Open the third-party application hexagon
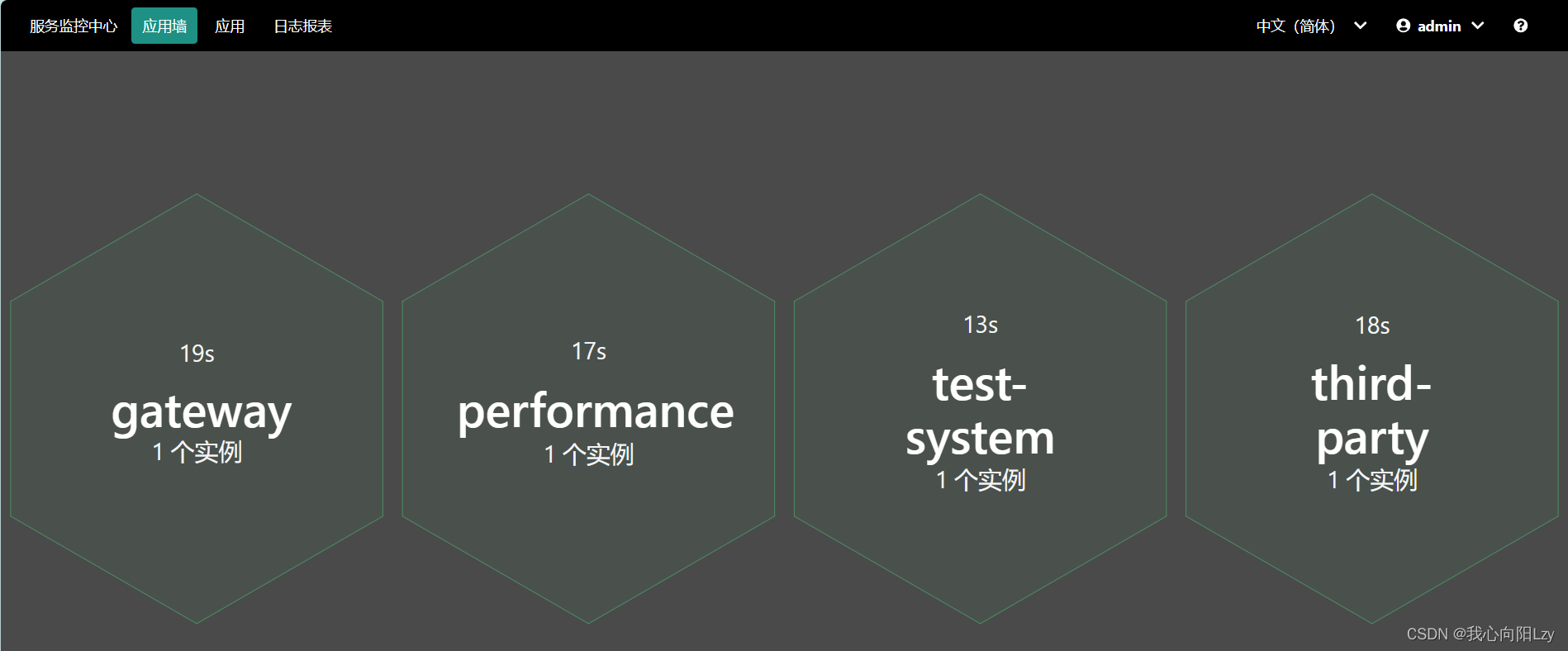The height and width of the screenshot is (651, 1568). [1371, 411]
